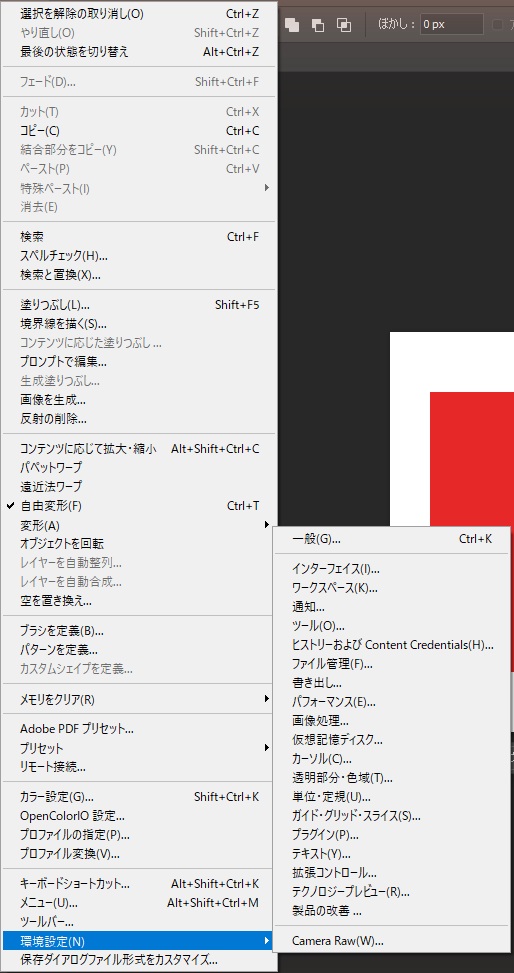The height and width of the screenshot is (973, 514).
Task: Click the add to selection icon
Action: pos(292,25)
